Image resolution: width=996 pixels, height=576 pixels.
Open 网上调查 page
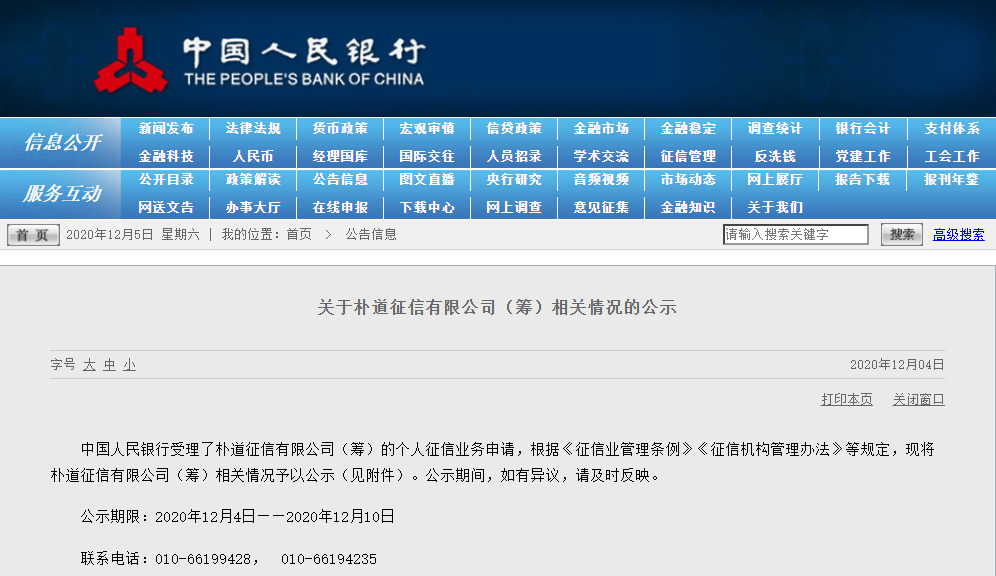coord(514,208)
